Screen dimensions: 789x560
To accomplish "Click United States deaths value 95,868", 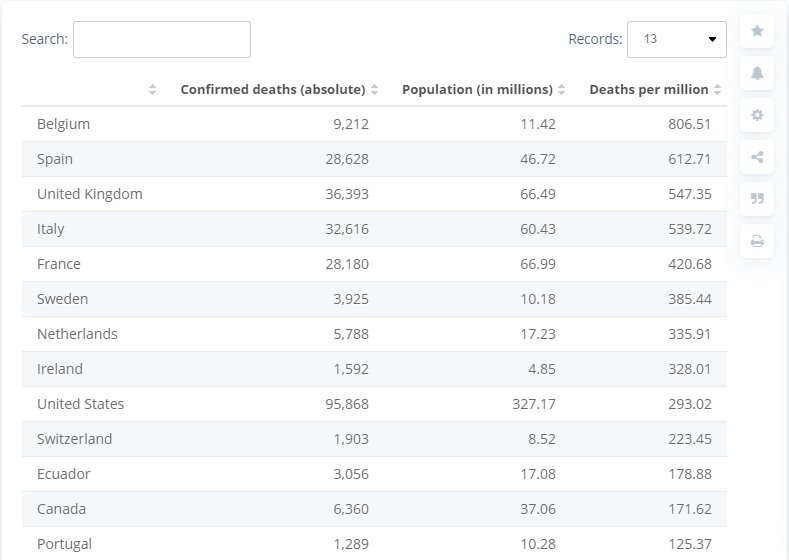I will [x=347, y=404].
